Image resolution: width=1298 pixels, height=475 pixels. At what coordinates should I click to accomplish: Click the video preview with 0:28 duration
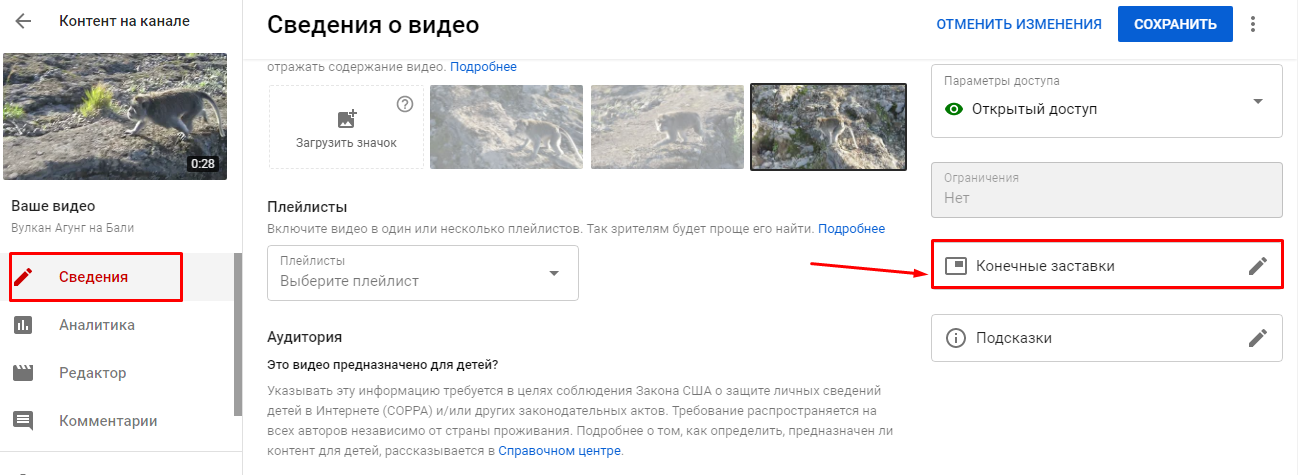(x=115, y=117)
